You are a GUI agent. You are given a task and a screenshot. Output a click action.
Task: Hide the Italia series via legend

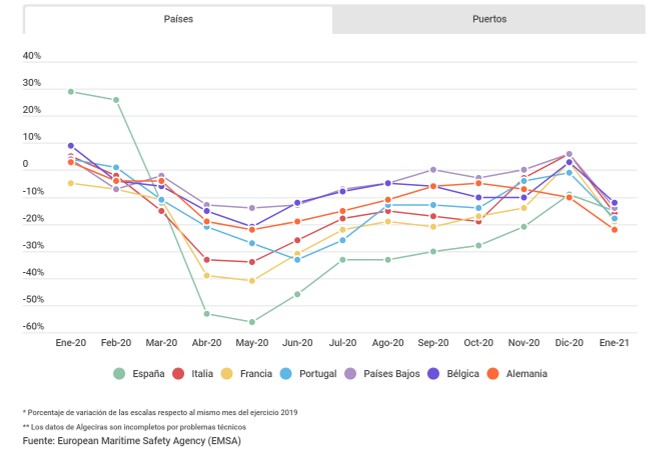[179, 374]
